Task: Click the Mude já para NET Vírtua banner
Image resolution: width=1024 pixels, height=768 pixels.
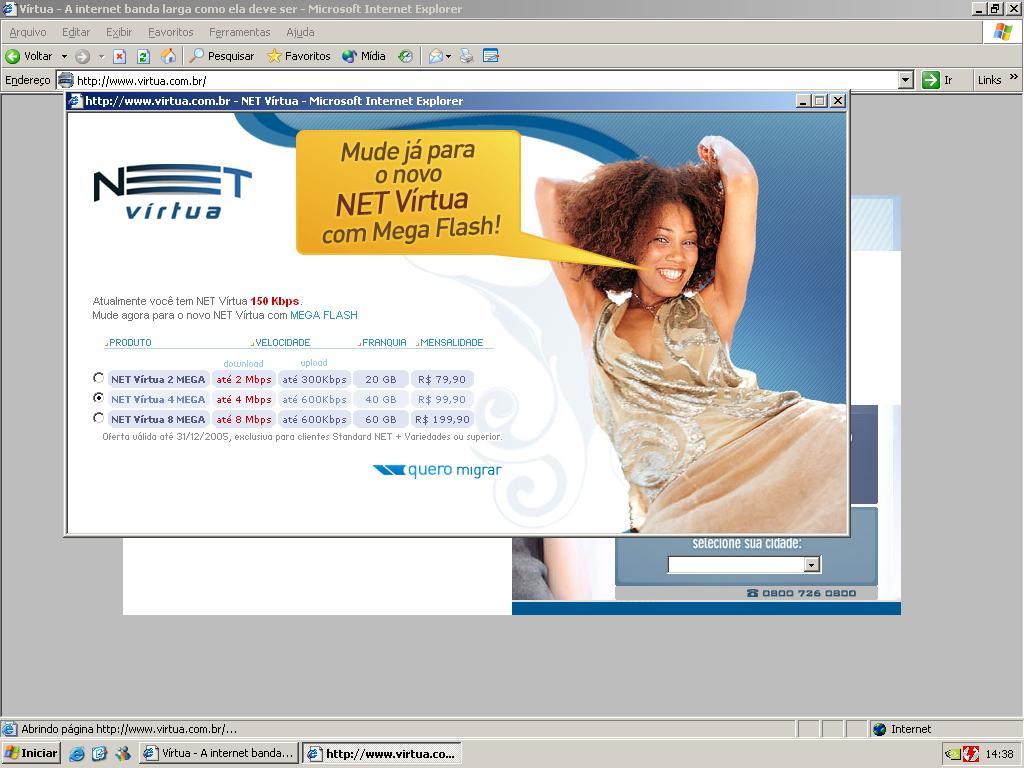Action: (x=409, y=191)
